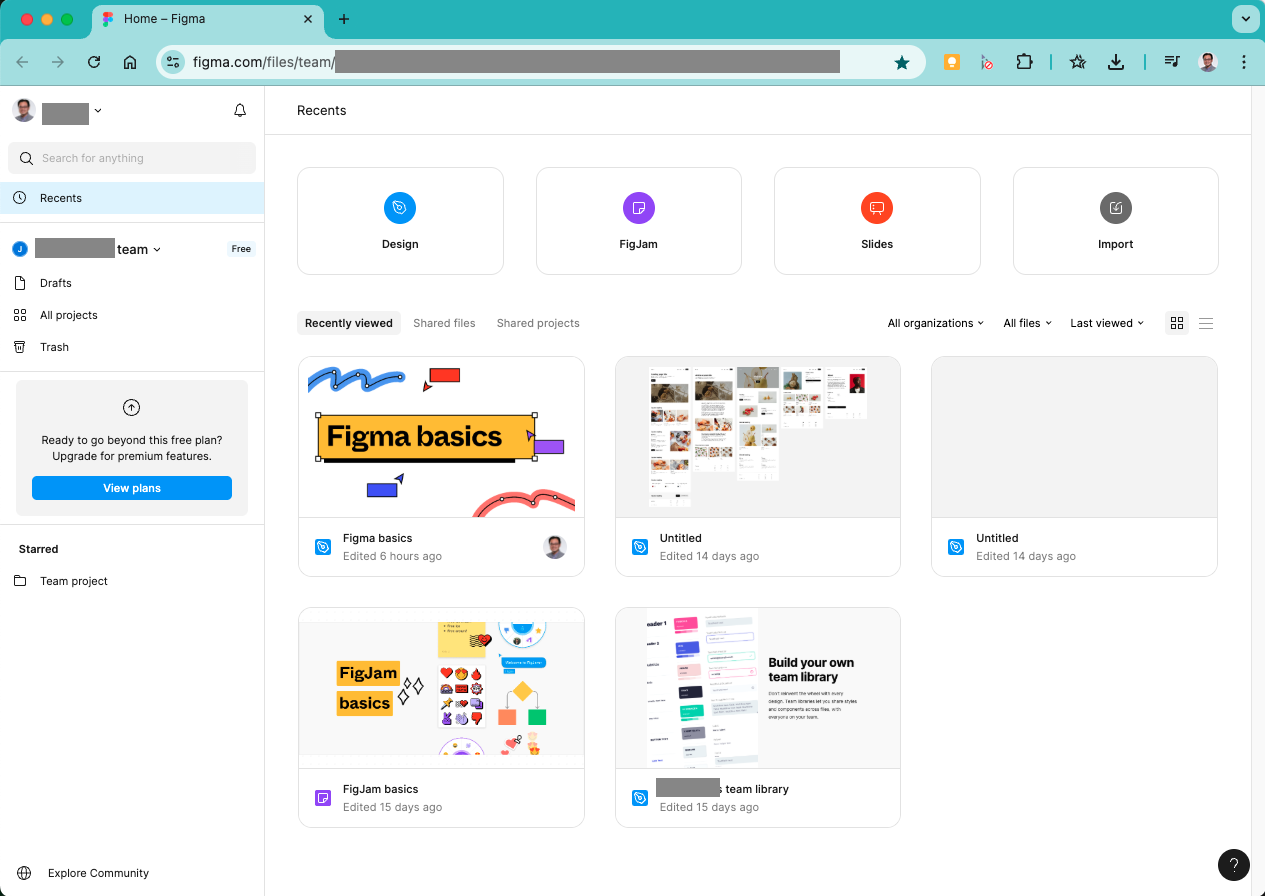The height and width of the screenshot is (896, 1265).
Task: Click the gray Import icon
Action: click(x=1116, y=208)
